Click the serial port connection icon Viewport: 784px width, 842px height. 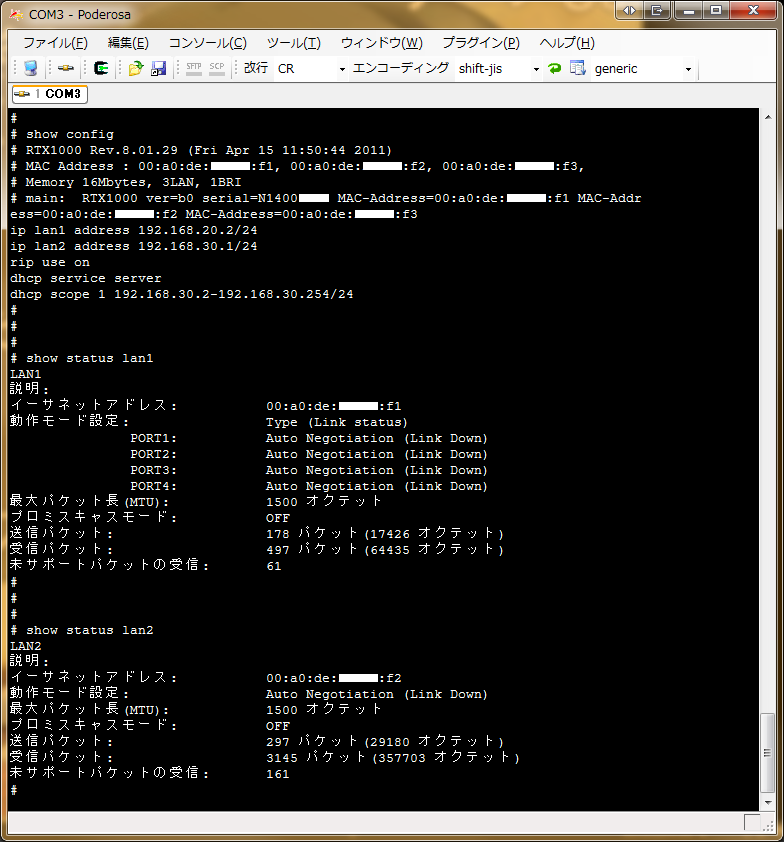point(65,69)
